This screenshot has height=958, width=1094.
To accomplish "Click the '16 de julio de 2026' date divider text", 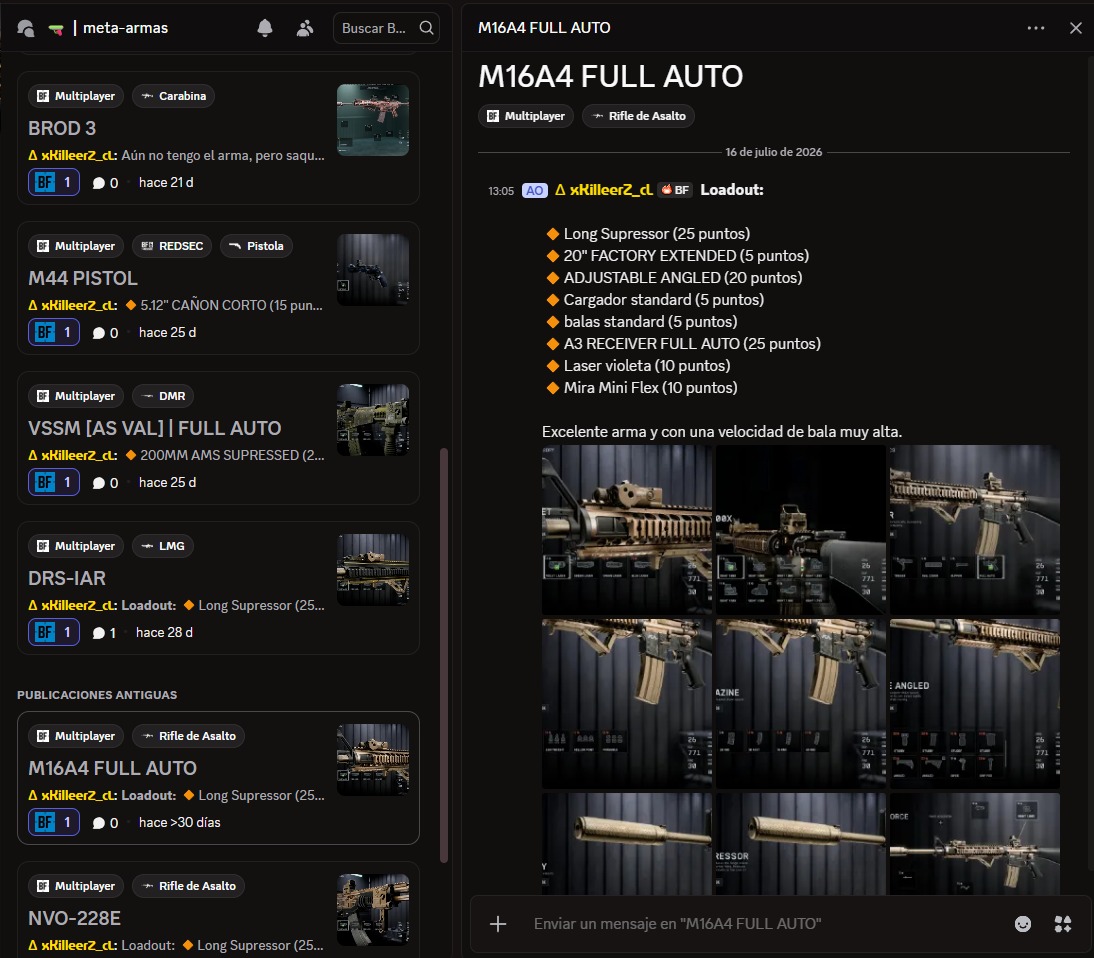I will 773,152.
